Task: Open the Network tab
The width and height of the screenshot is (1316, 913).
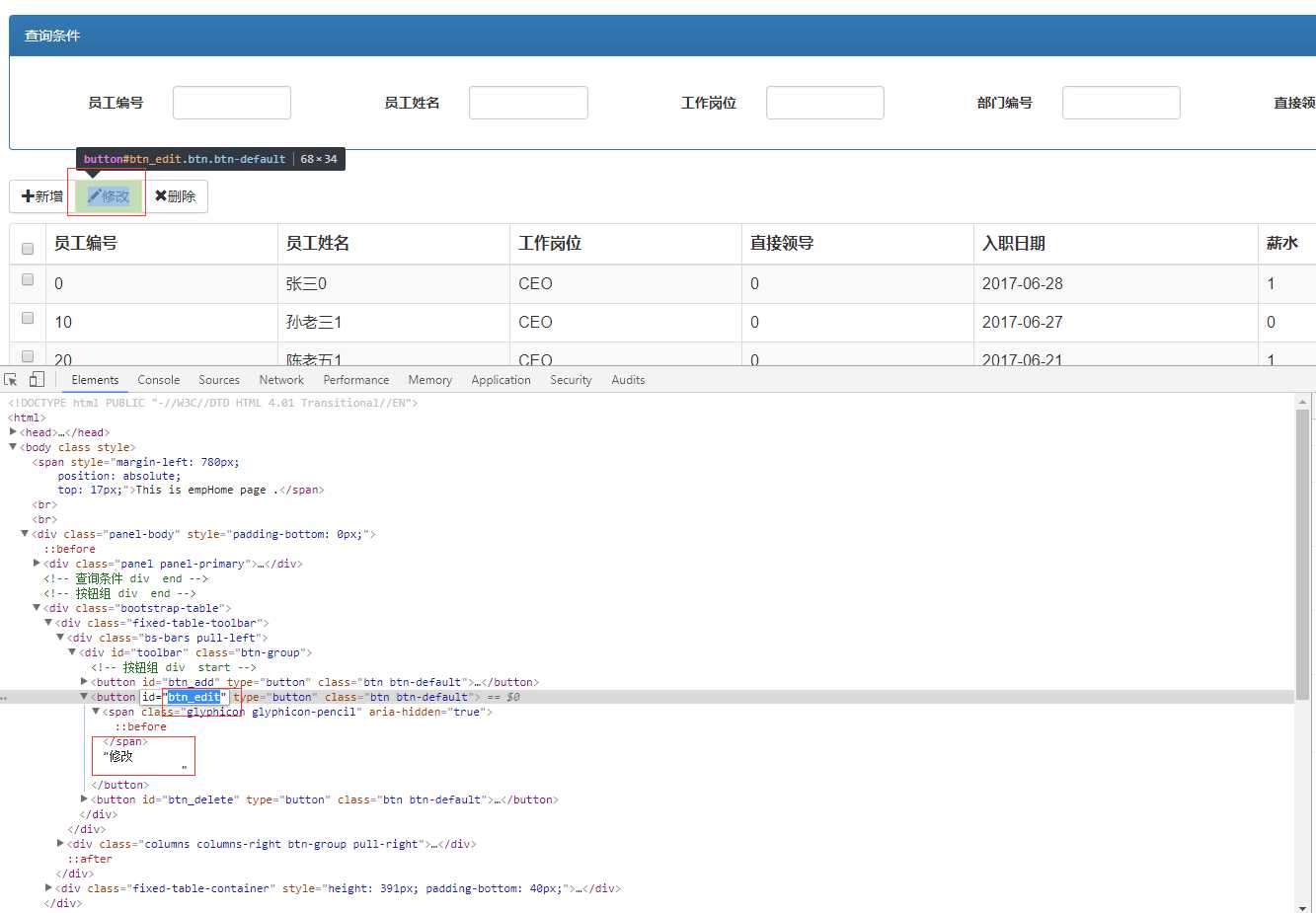Action: click(281, 380)
